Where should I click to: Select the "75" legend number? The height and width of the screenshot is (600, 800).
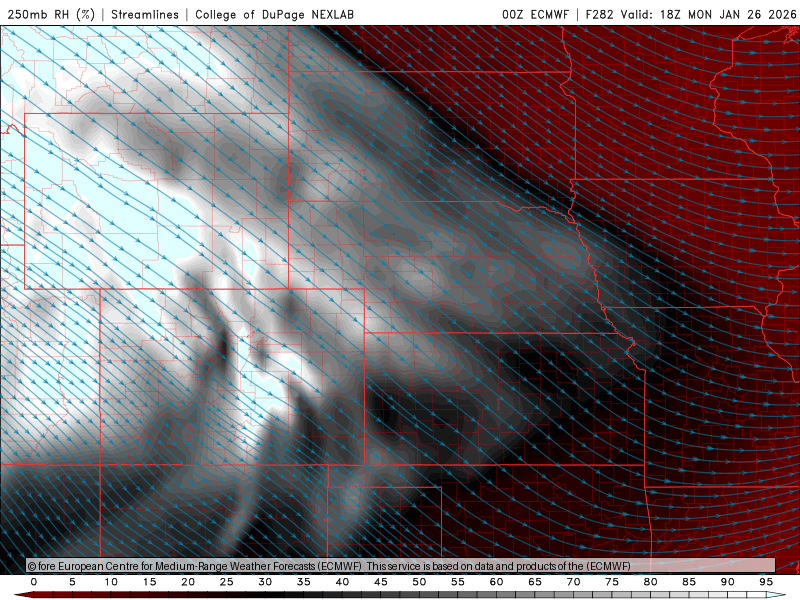coord(612,582)
